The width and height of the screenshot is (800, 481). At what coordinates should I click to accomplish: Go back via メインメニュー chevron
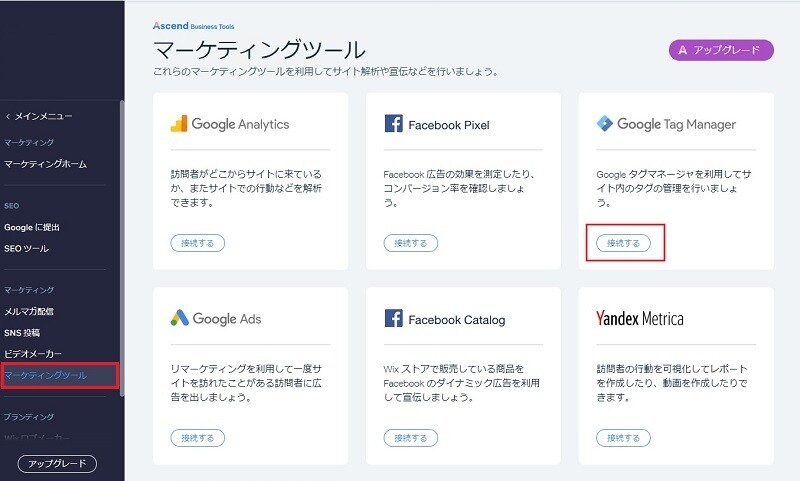[x=8, y=116]
